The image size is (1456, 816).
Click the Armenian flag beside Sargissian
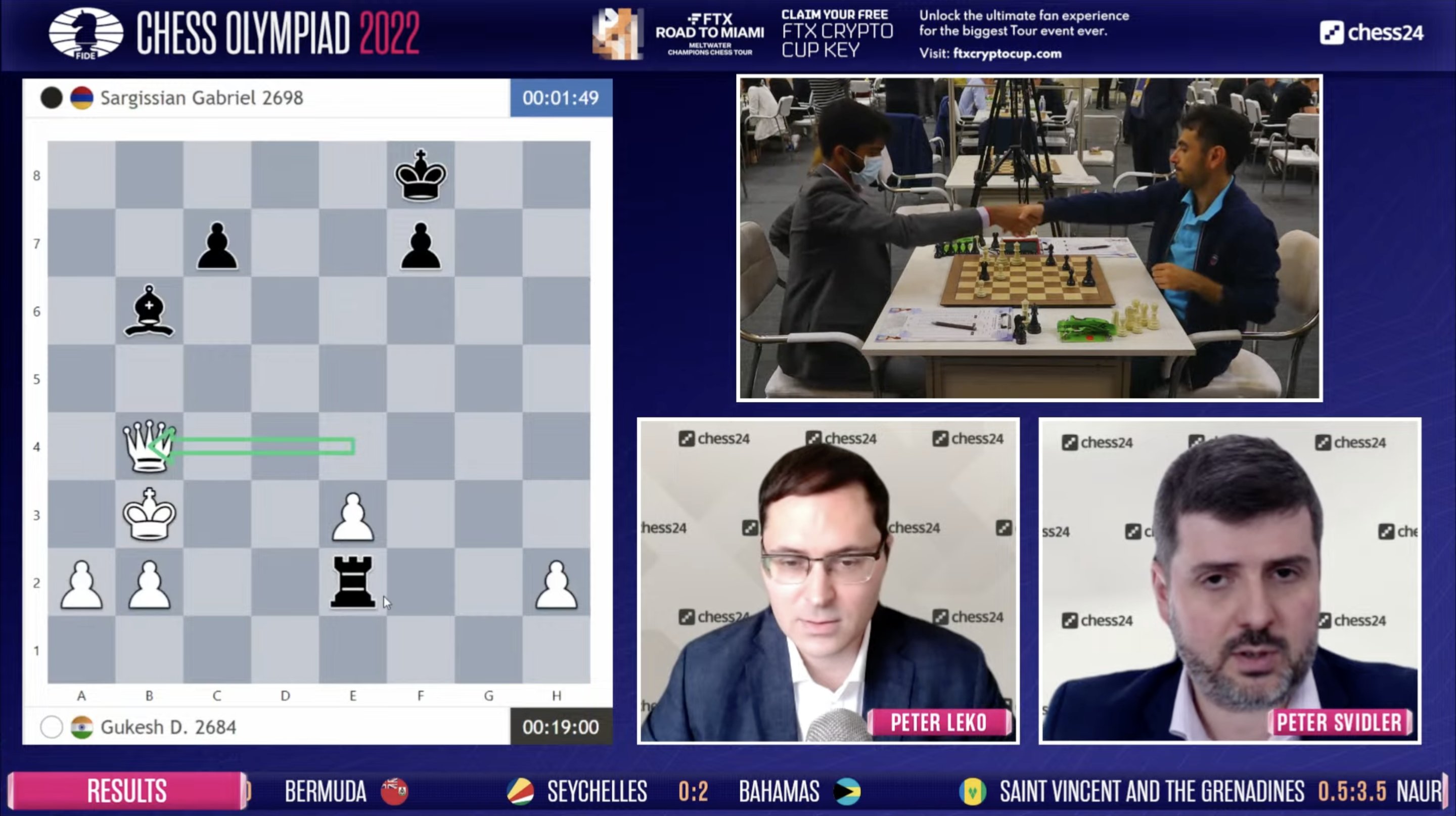pyautogui.click(x=82, y=98)
